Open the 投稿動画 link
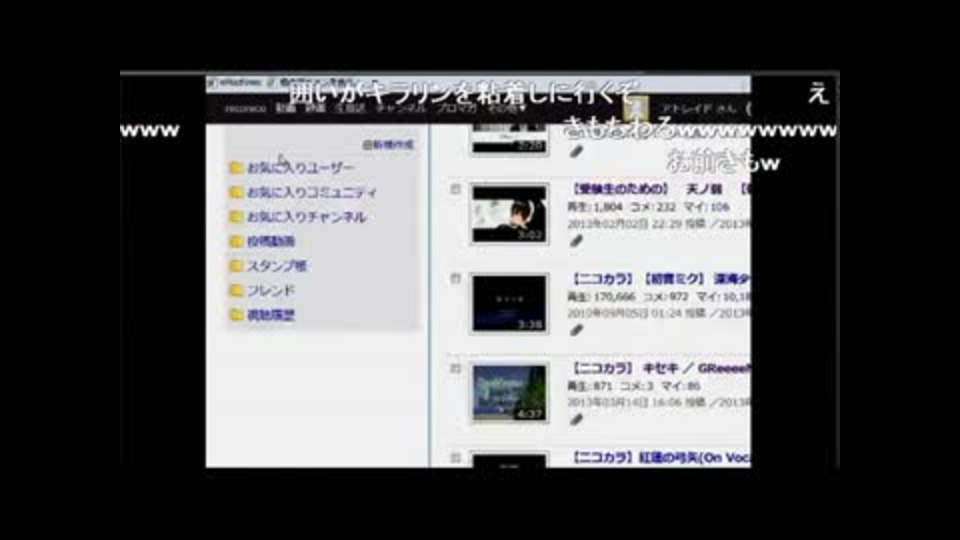This screenshot has height=540, width=960. pos(271,241)
